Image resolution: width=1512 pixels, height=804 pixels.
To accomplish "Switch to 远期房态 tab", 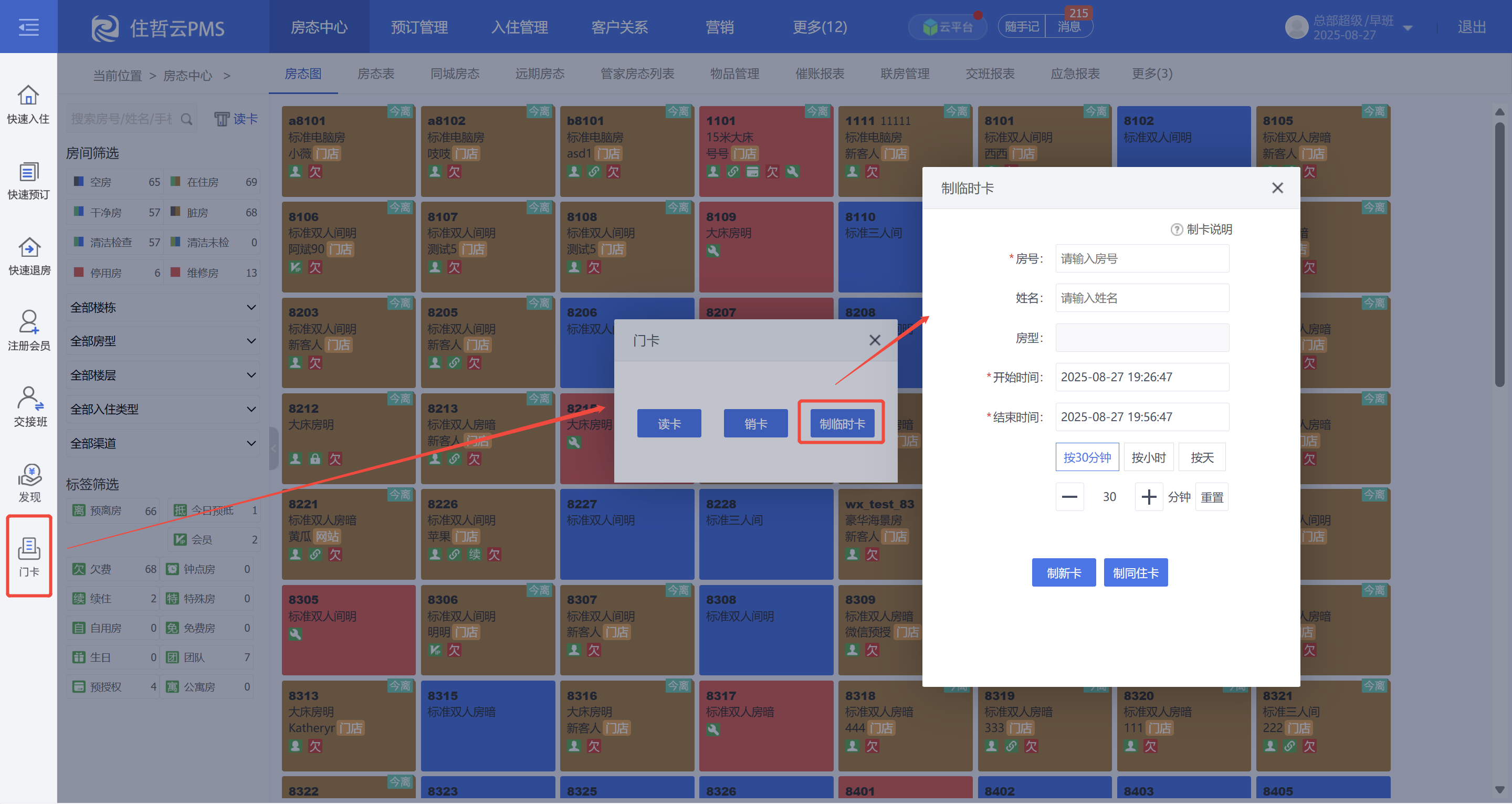I will pyautogui.click(x=539, y=74).
